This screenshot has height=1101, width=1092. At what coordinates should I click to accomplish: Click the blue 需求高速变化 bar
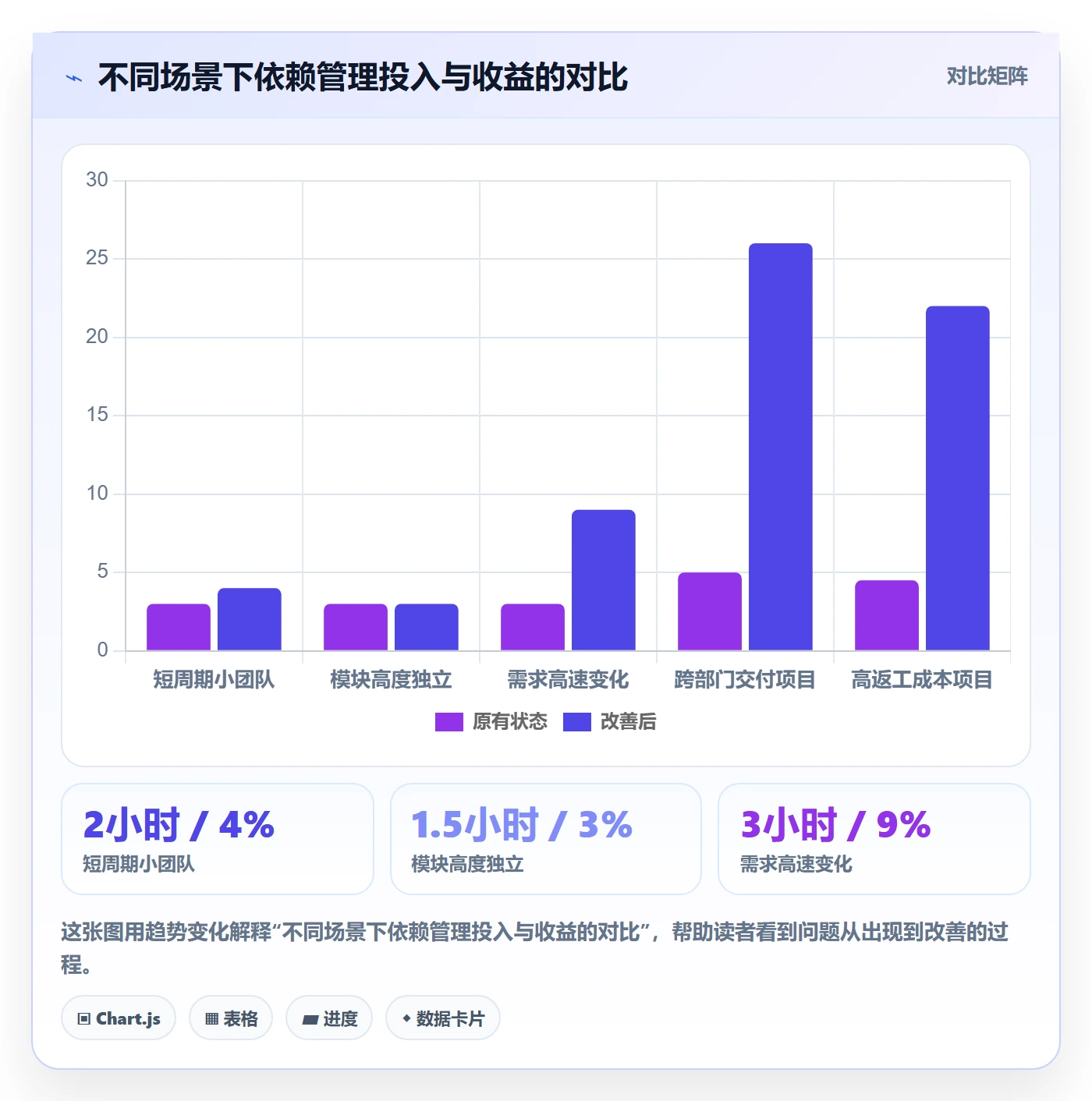click(x=604, y=580)
